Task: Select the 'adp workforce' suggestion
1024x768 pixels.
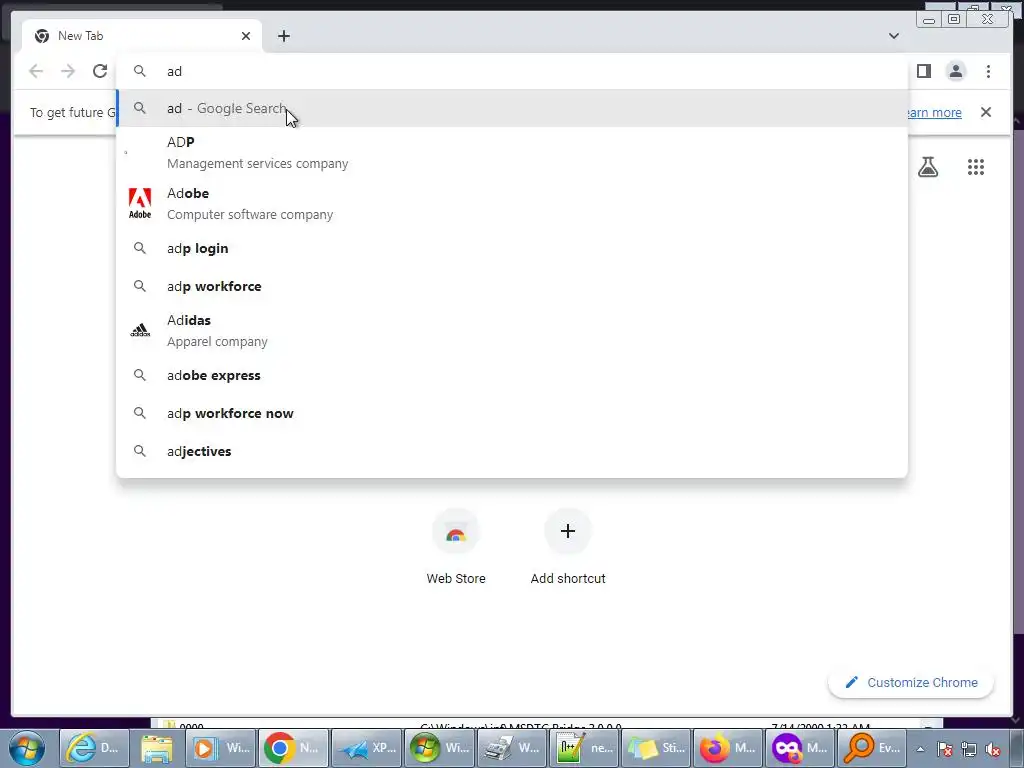Action: point(512,286)
